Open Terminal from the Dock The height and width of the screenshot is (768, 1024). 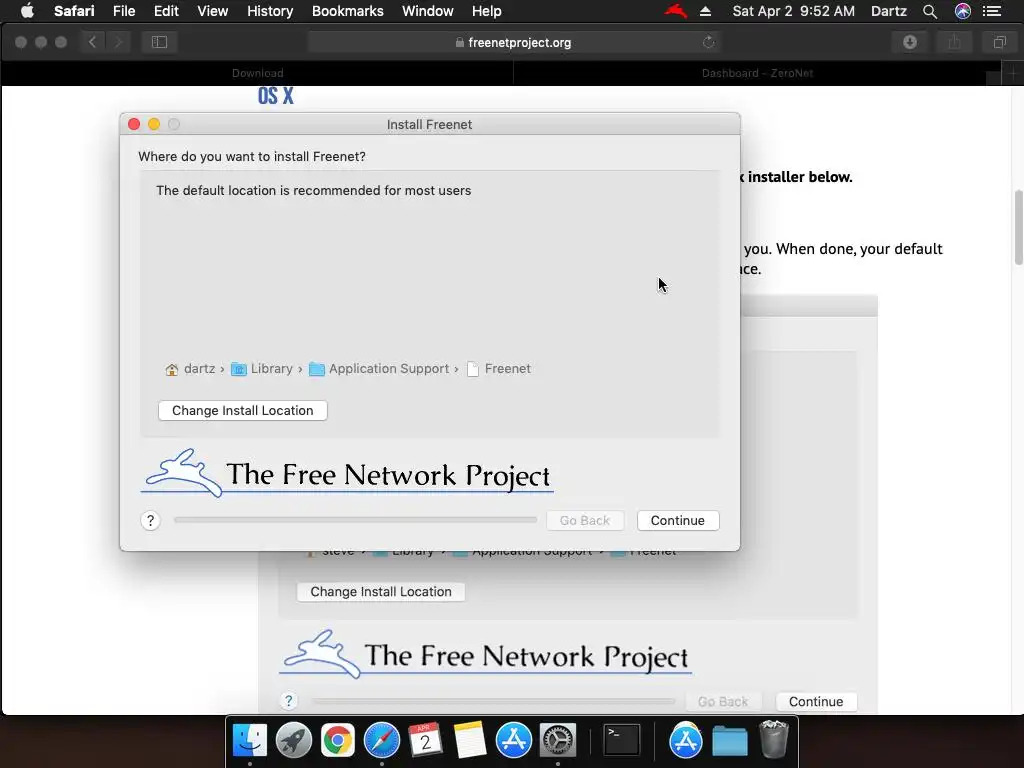pyautogui.click(x=621, y=741)
